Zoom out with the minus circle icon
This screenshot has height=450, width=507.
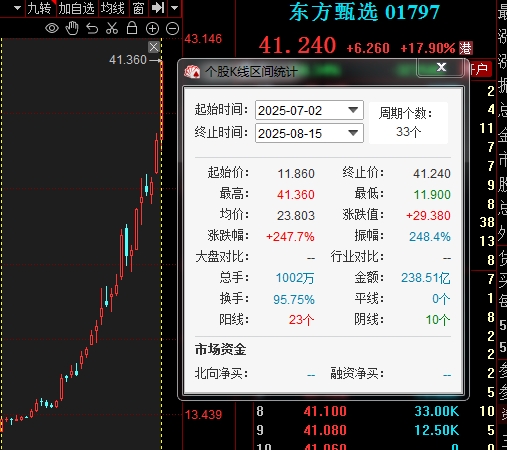[172, 29]
